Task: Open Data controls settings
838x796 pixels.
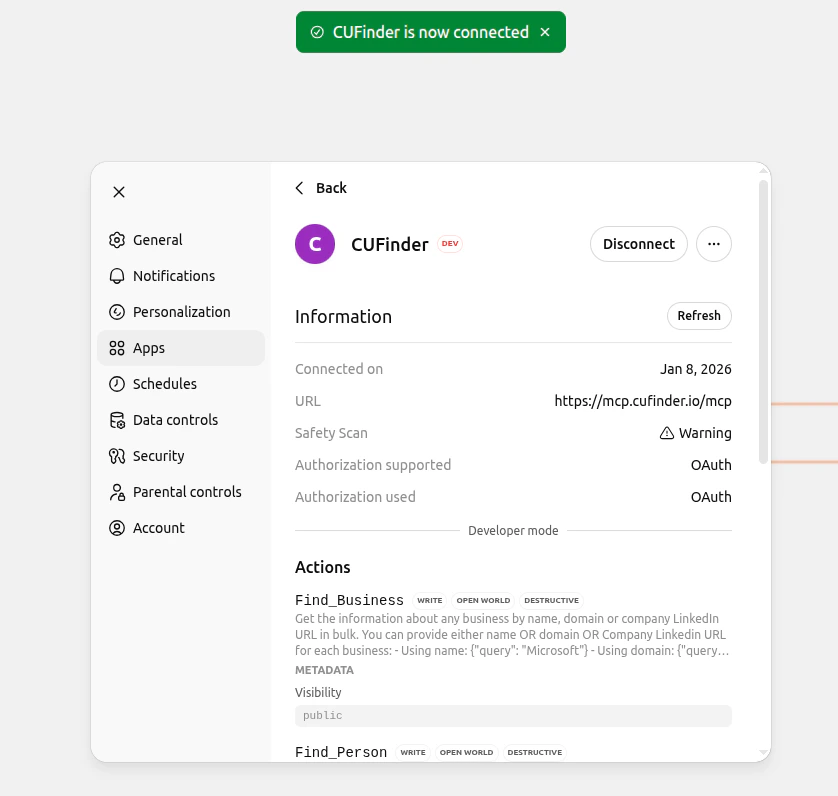Action: click(181, 420)
